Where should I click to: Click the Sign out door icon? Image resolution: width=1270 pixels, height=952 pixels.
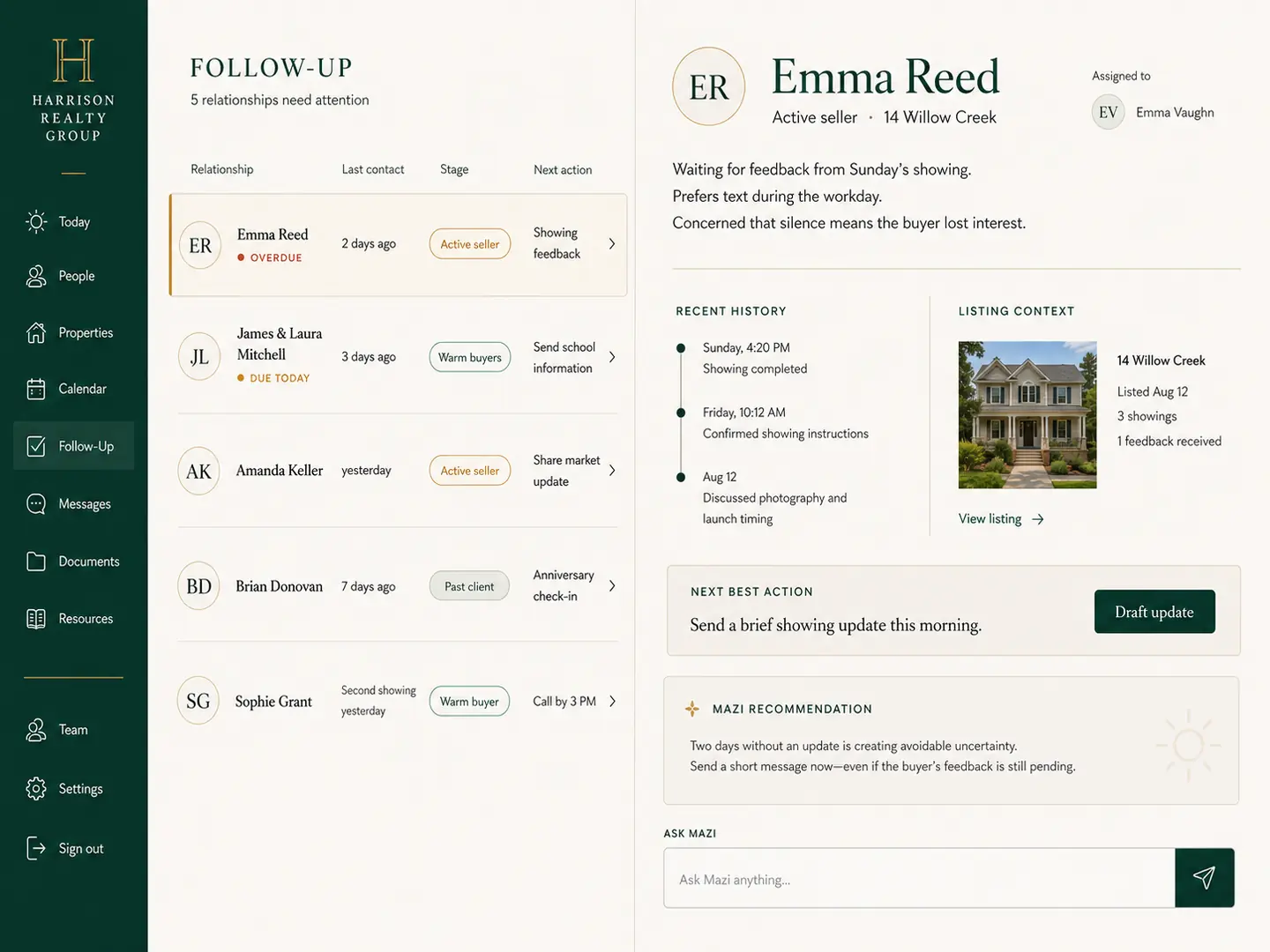pos(36,848)
